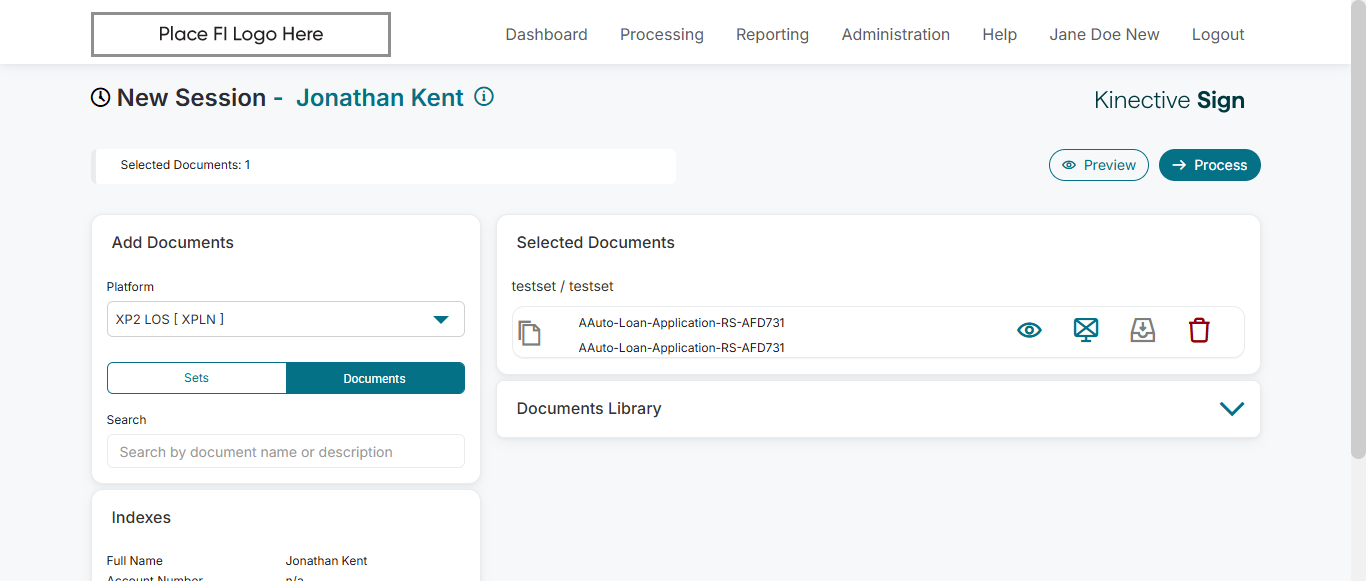Go to the Reporting menu
The image size is (1366, 581).
772,34
